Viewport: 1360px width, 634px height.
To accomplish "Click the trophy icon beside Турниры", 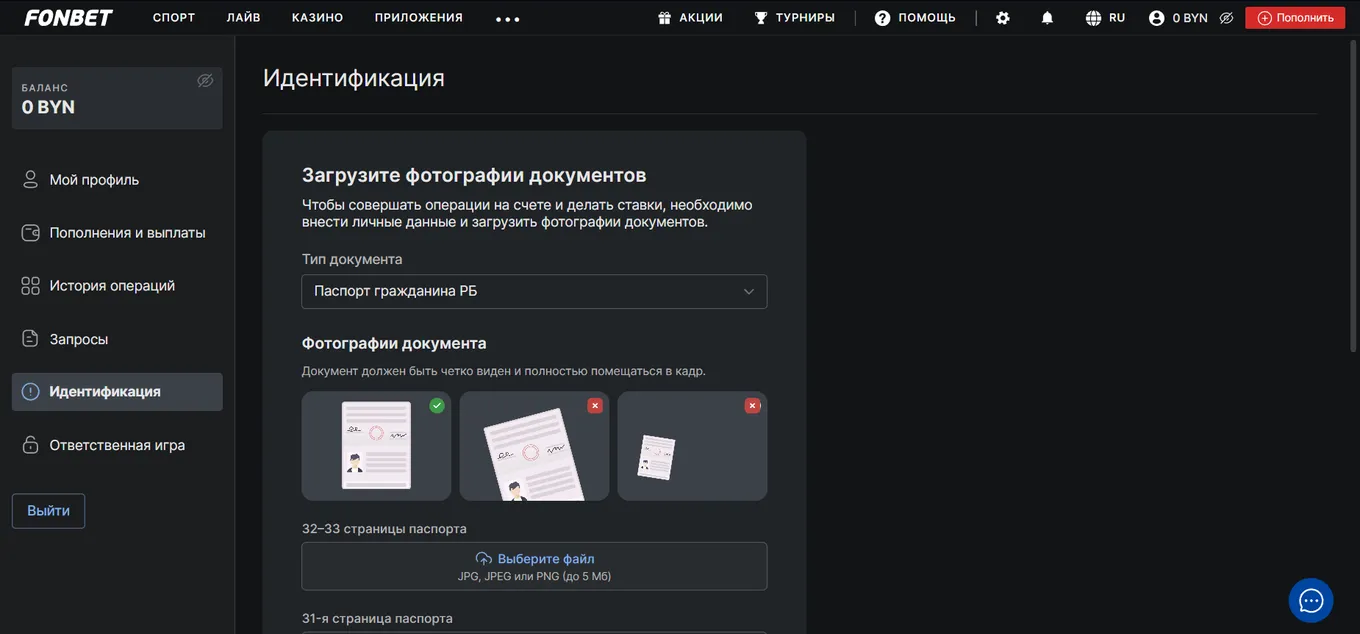I will pos(761,18).
